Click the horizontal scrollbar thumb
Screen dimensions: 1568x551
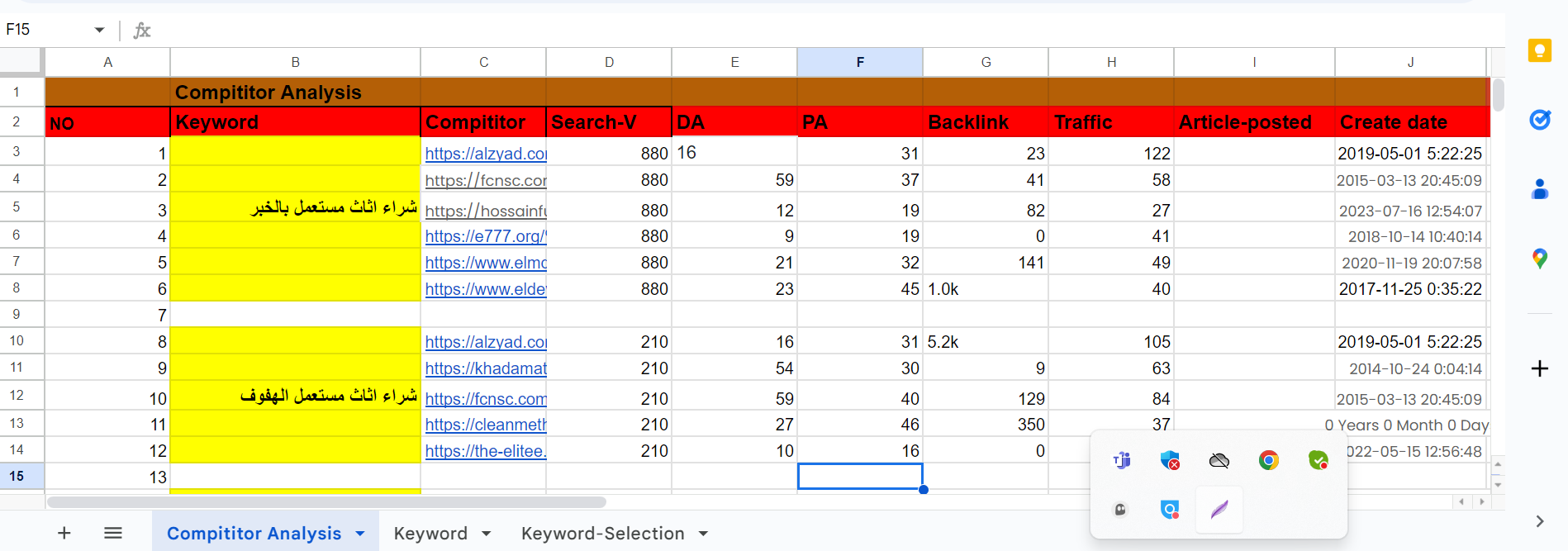click(x=326, y=501)
